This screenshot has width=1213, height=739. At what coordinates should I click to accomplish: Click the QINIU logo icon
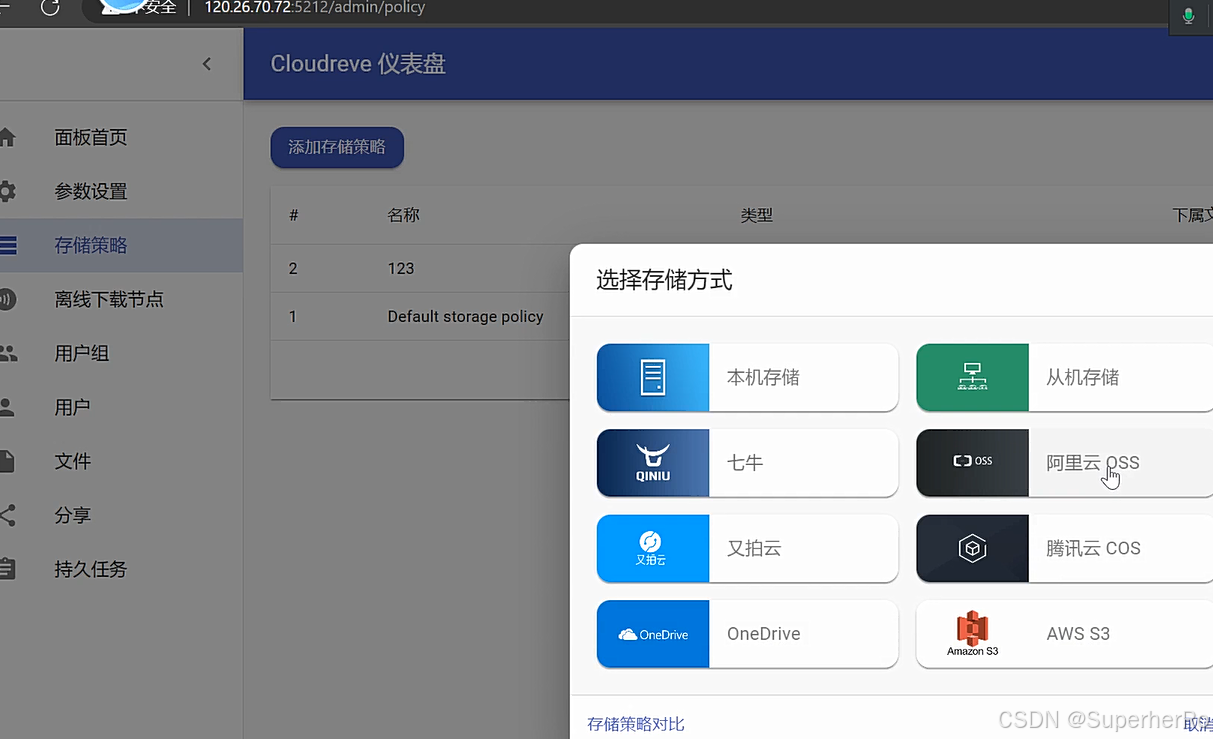653,463
